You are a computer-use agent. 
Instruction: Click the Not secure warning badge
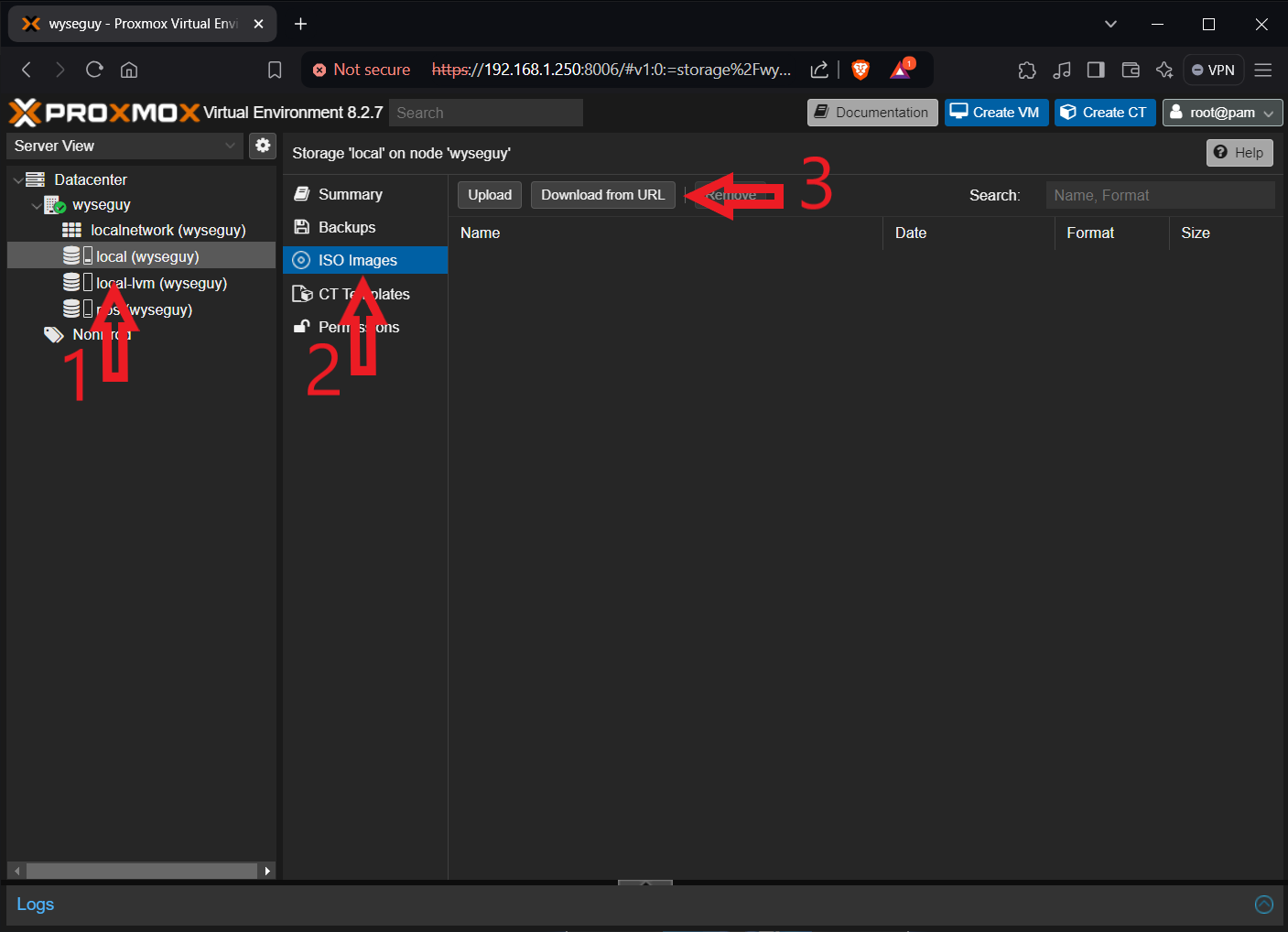point(362,70)
